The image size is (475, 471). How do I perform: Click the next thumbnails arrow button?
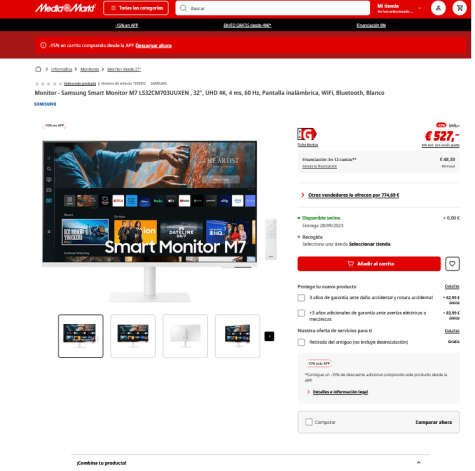click(x=269, y=336)
